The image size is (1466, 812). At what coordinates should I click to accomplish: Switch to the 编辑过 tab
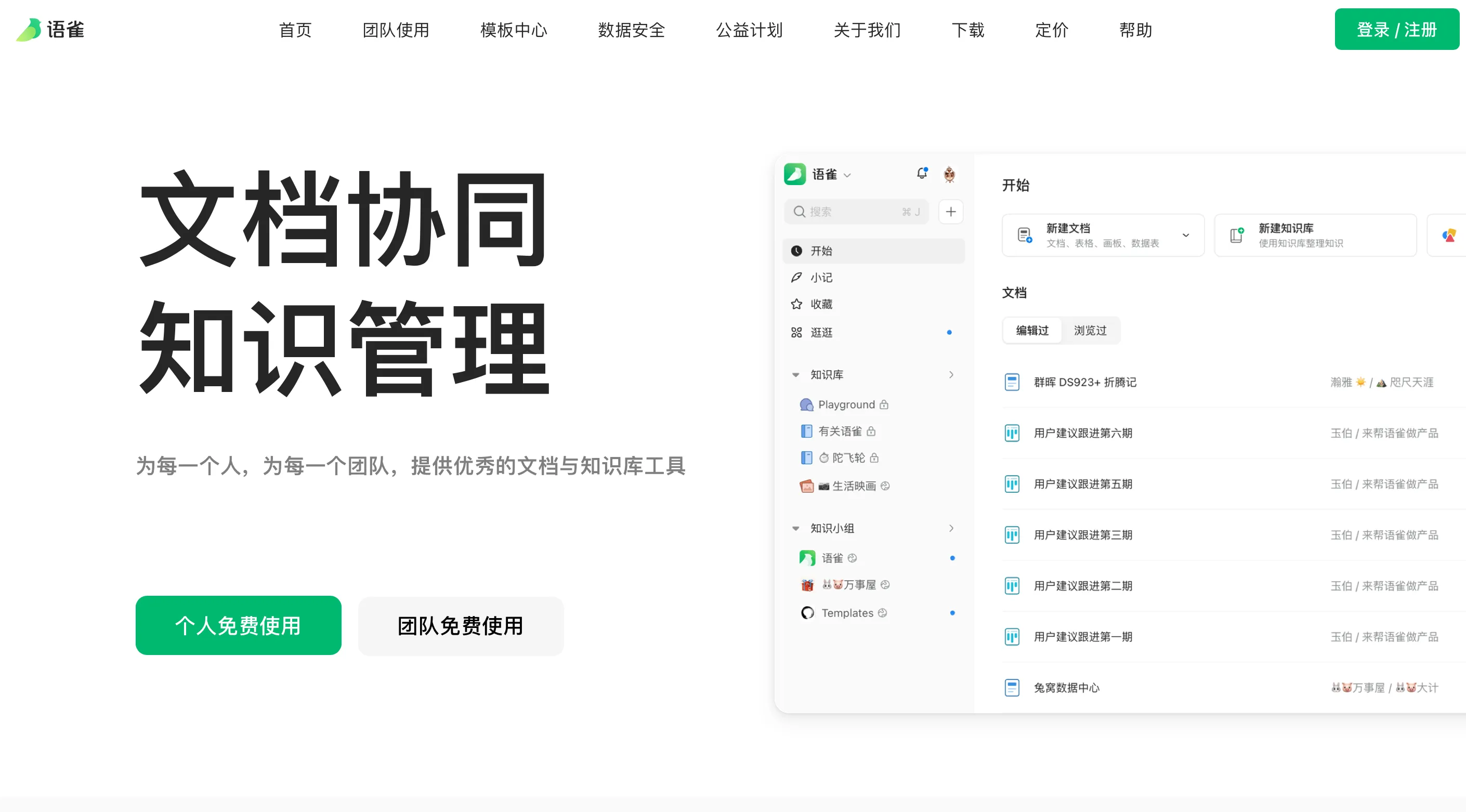[x=1032, y=331]
